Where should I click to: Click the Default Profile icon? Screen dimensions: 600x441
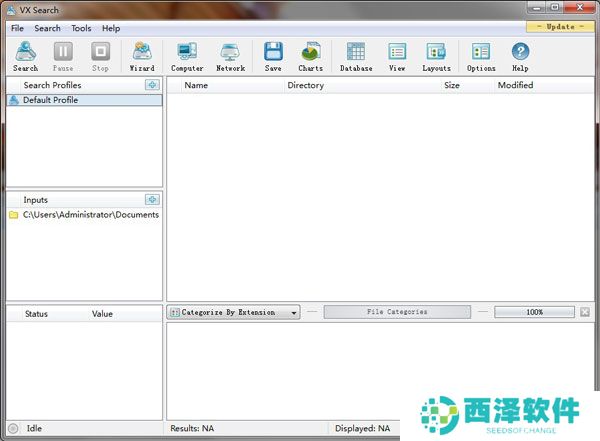pyautogui.click(x=14, y=100)
